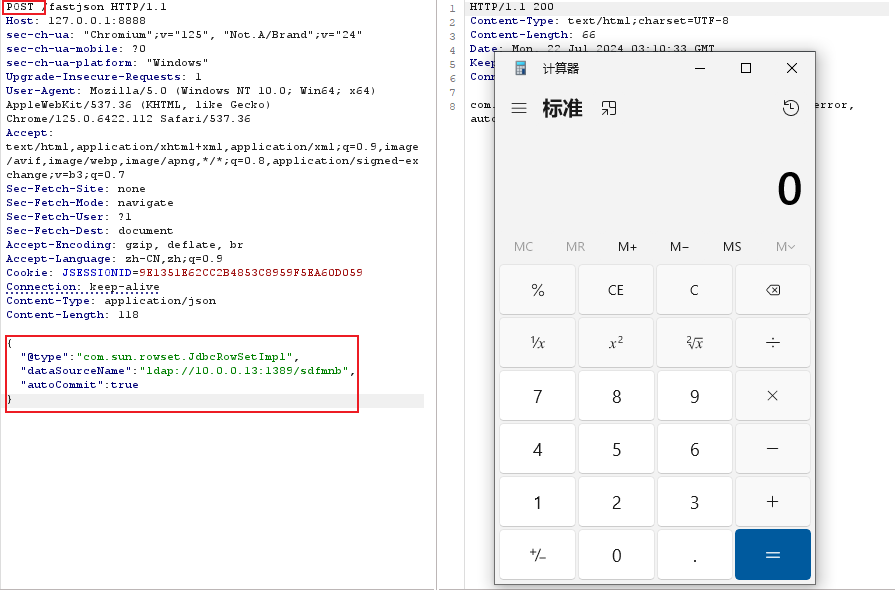Image resolution: width=895 pixels, height=590 pixels.
Task: Click the divide operator button
Action: [773, 342]
